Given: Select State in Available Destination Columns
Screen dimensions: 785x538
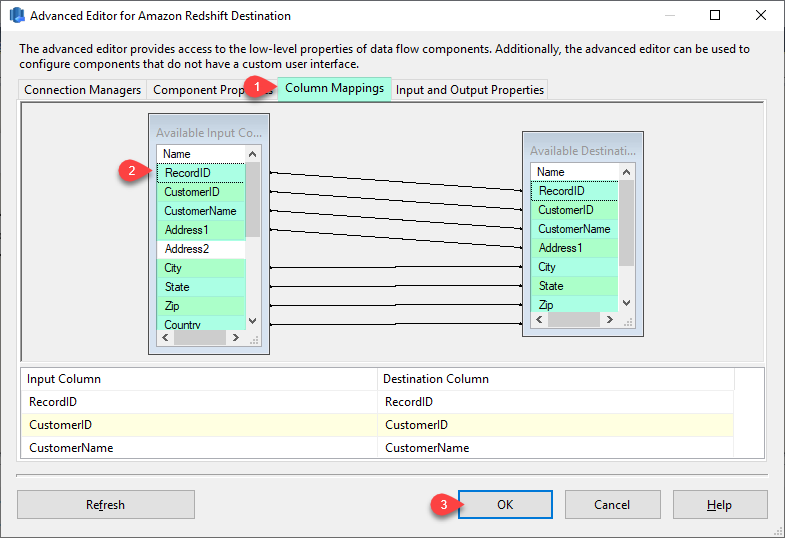Looking at the screenshot, I should point(575,286).
